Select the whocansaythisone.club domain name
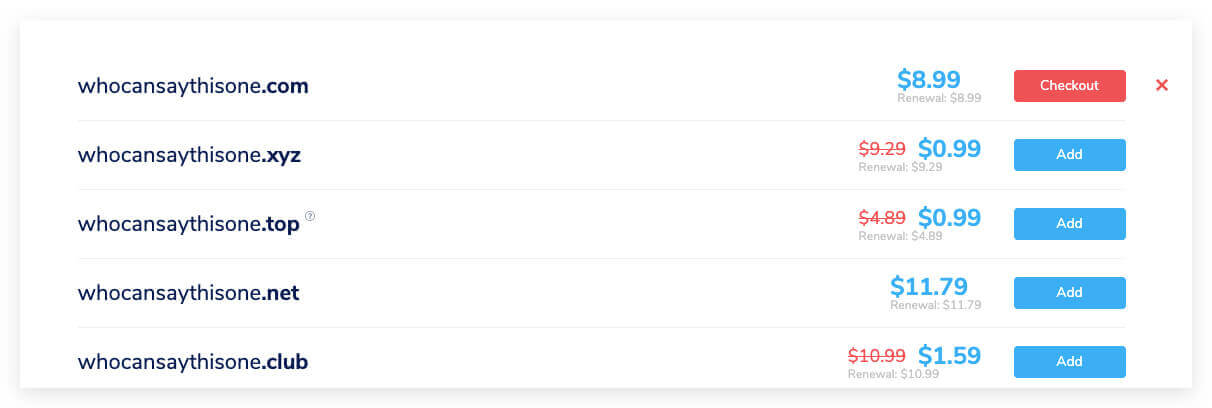Screen dimensions: 1212x408 coord(193,363)
